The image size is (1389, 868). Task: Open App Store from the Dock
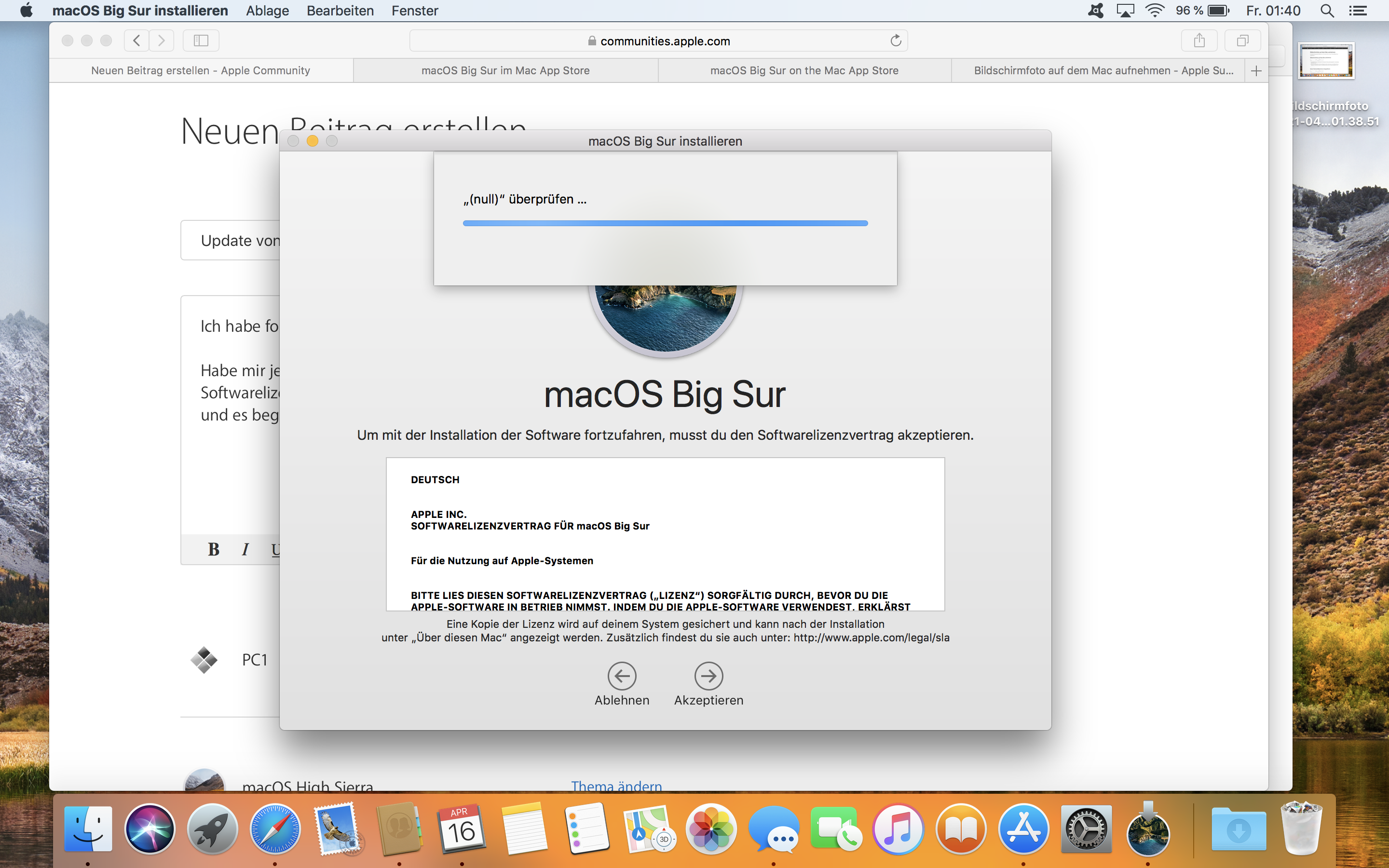pos(1023,829)
